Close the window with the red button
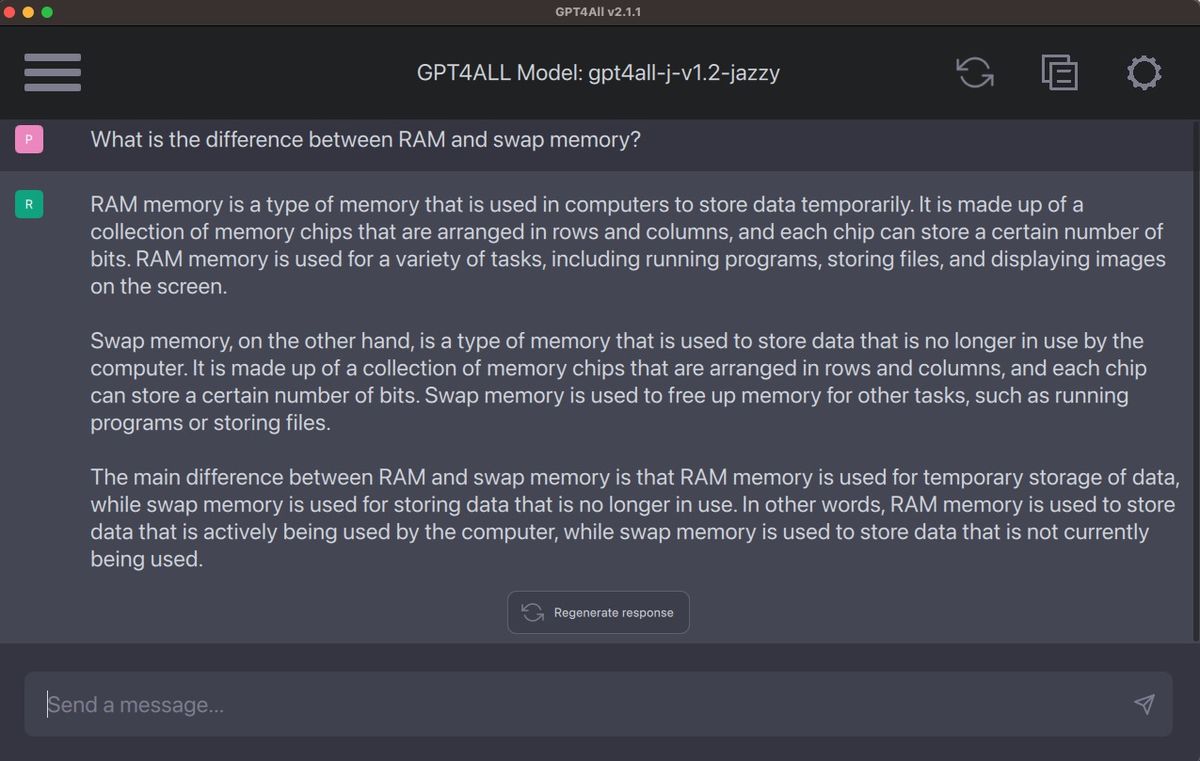The width and height of the screenshot is (1200, 761). pyautogui.click(x=11, y=12)
